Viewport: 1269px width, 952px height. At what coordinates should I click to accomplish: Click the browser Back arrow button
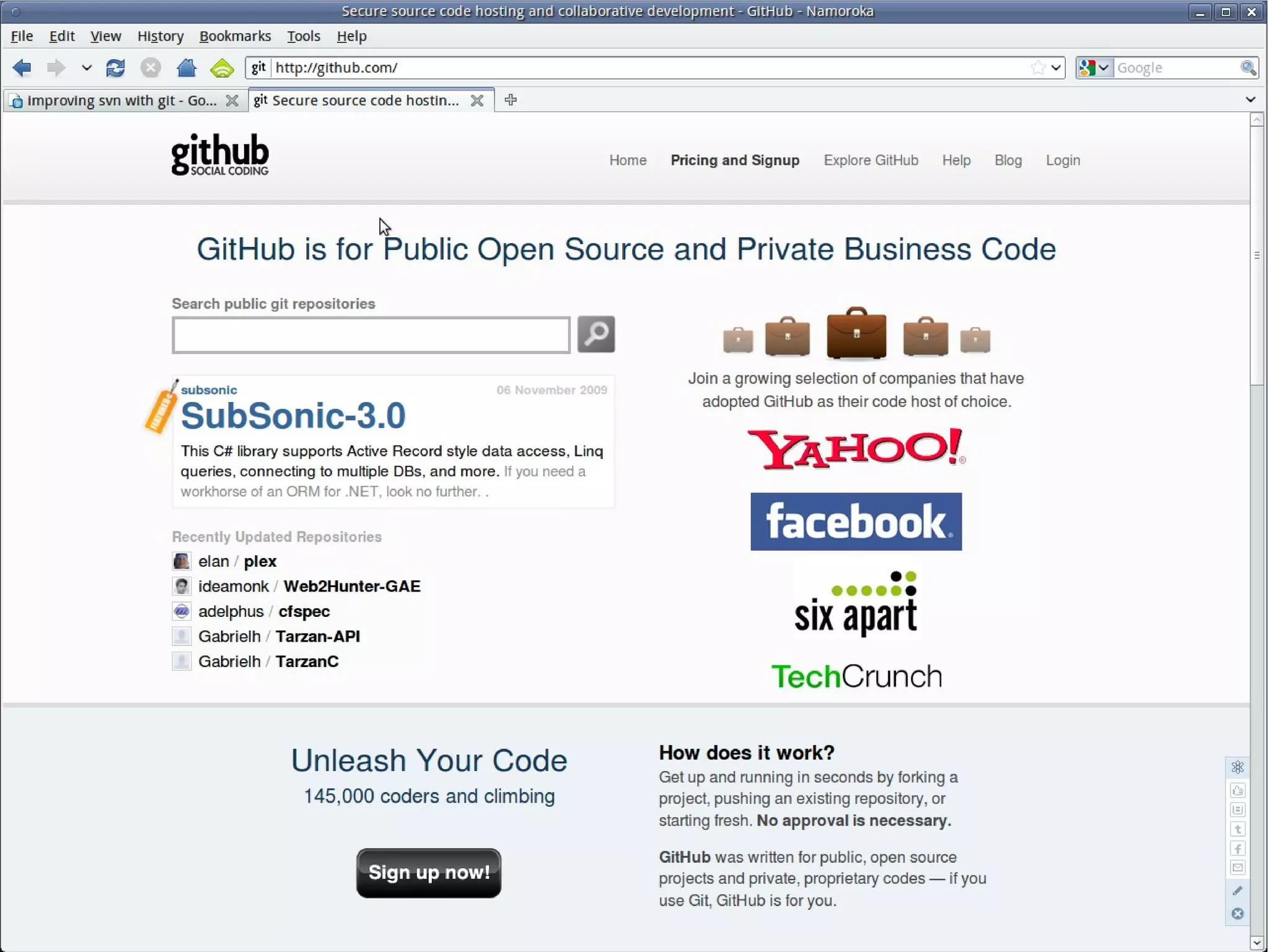coord(22,68)
